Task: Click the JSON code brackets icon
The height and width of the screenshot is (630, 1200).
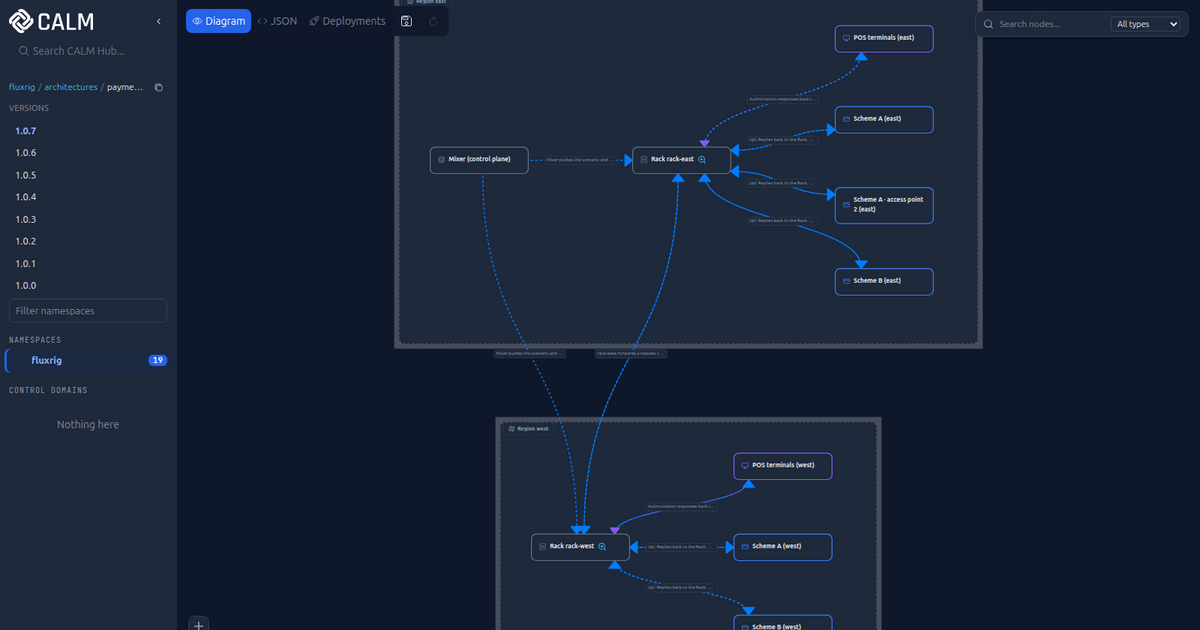Action: pos(262,21)
